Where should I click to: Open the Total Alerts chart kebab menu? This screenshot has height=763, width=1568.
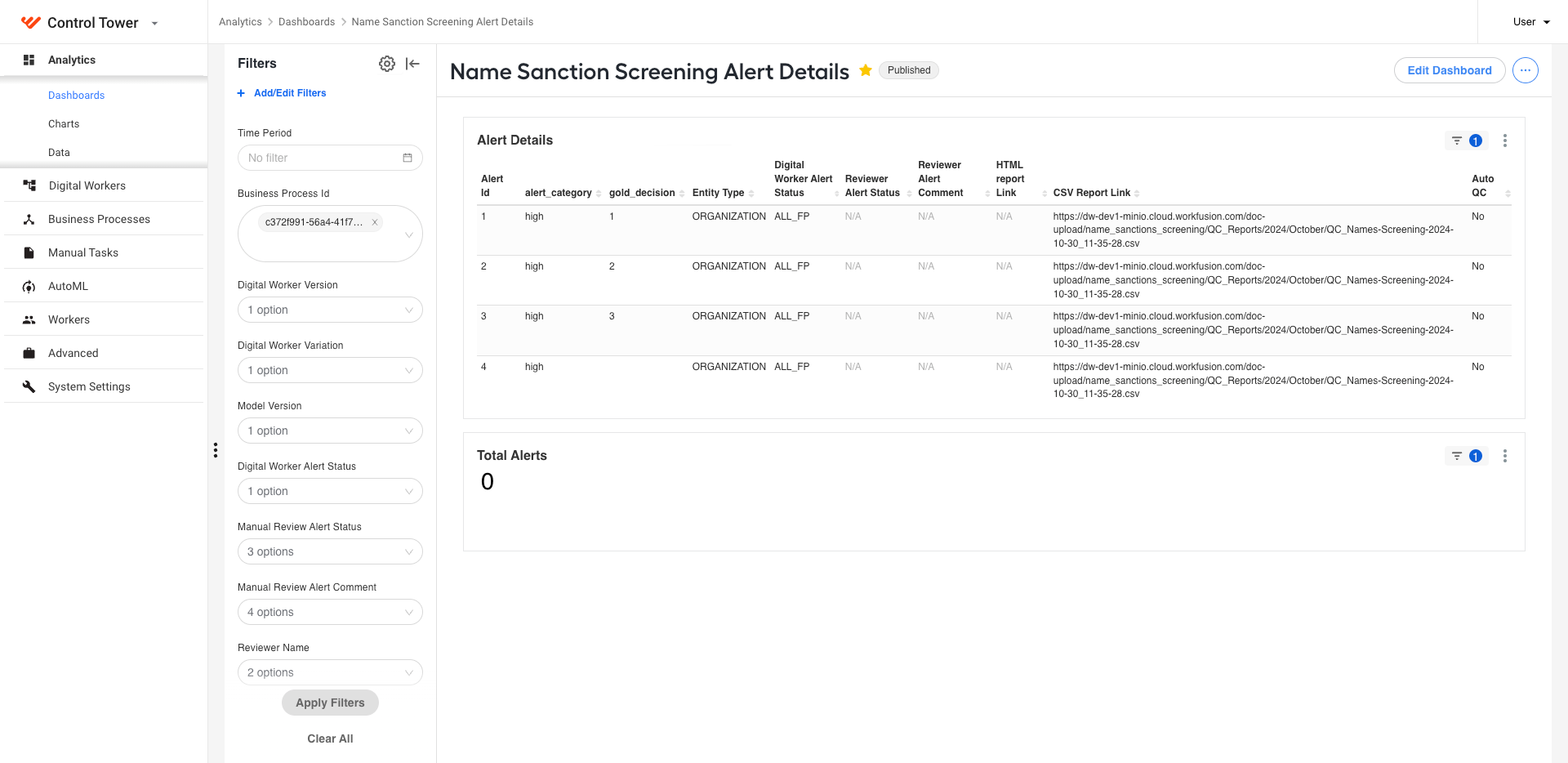(1505, 456)
